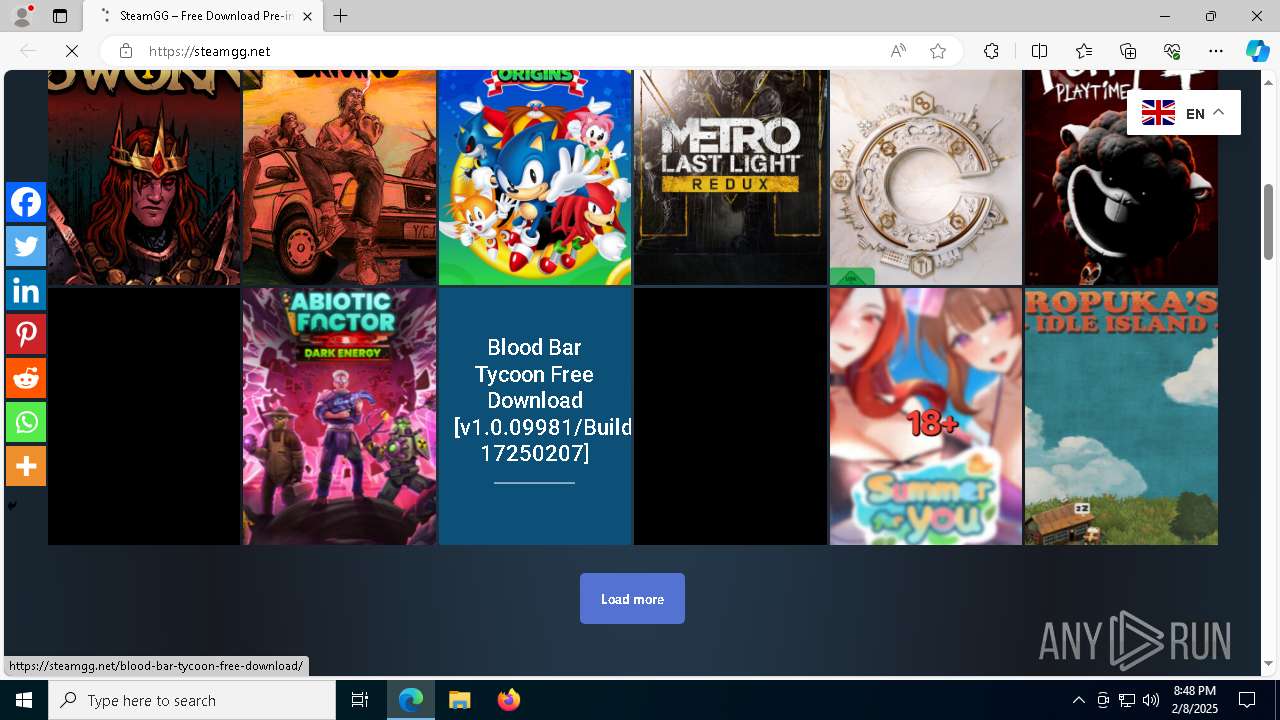Share page on LinkedIn
The width and height of the screenshot is (1280, 720).
pyautogui.click(x=26, y=290)
